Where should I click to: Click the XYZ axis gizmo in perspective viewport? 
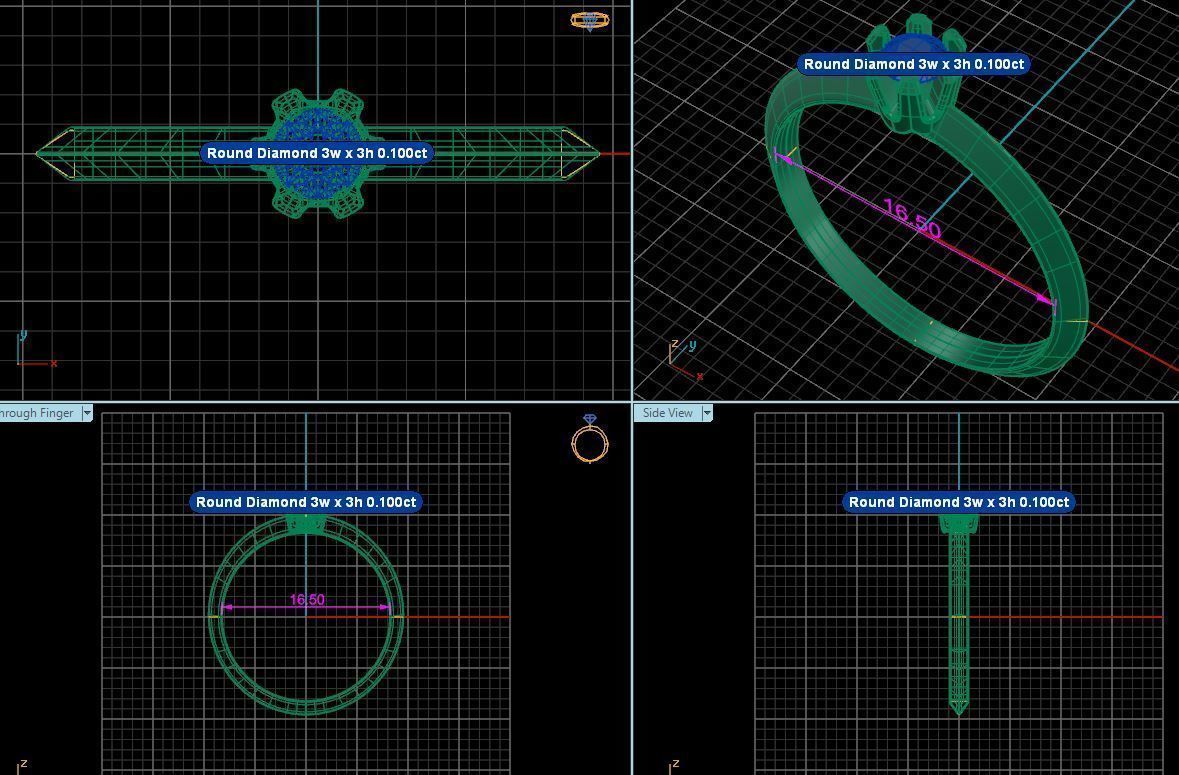coord(686,360)
